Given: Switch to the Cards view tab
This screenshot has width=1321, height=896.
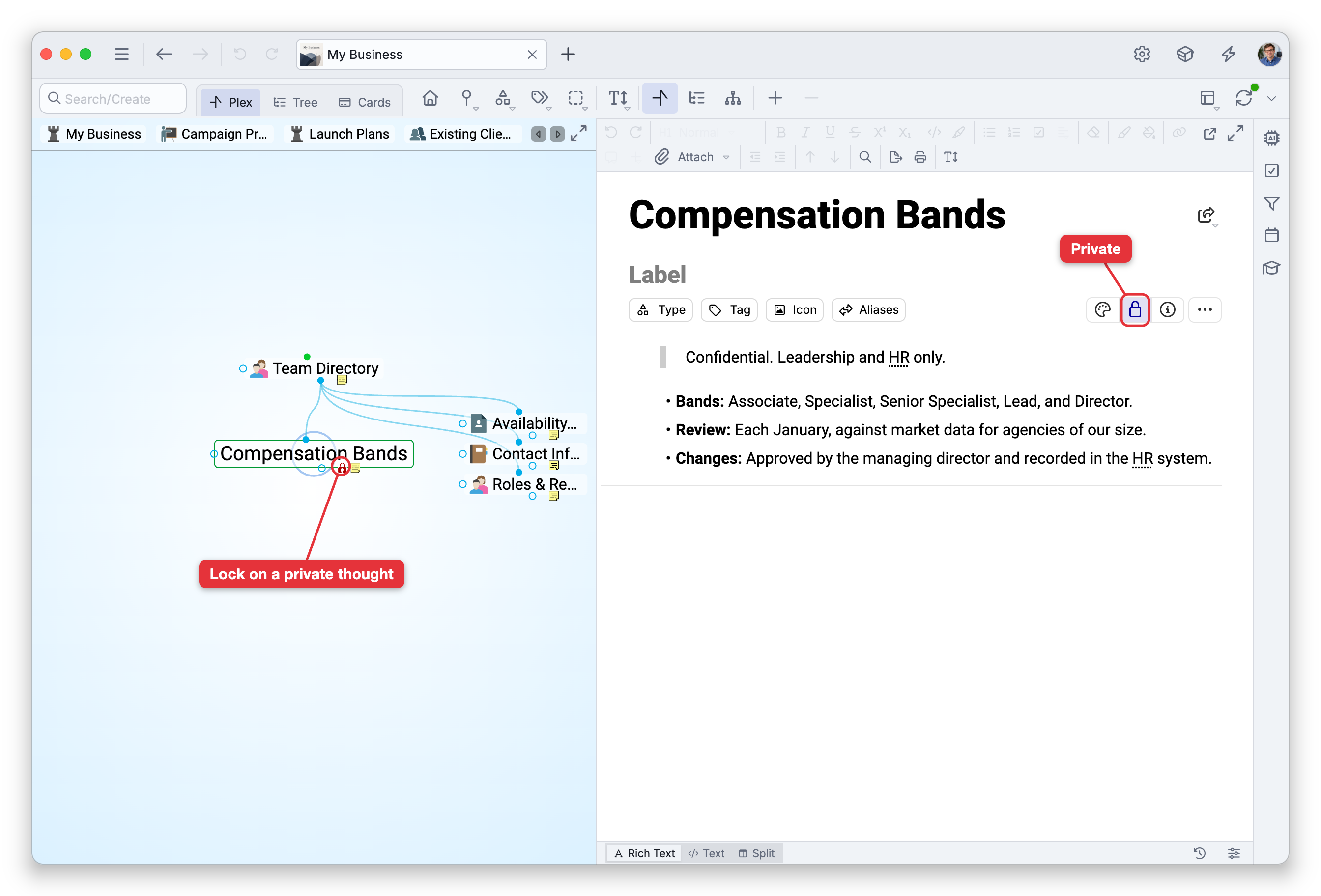Looking at the screenshot, I should 365,102.
